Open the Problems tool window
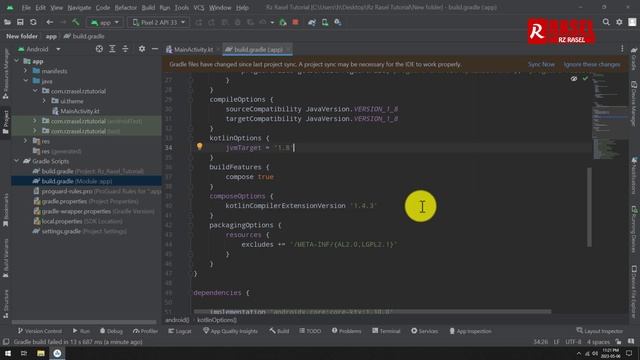Image resolution: width=640 pixels, height=360 pixels. point(347,331)
